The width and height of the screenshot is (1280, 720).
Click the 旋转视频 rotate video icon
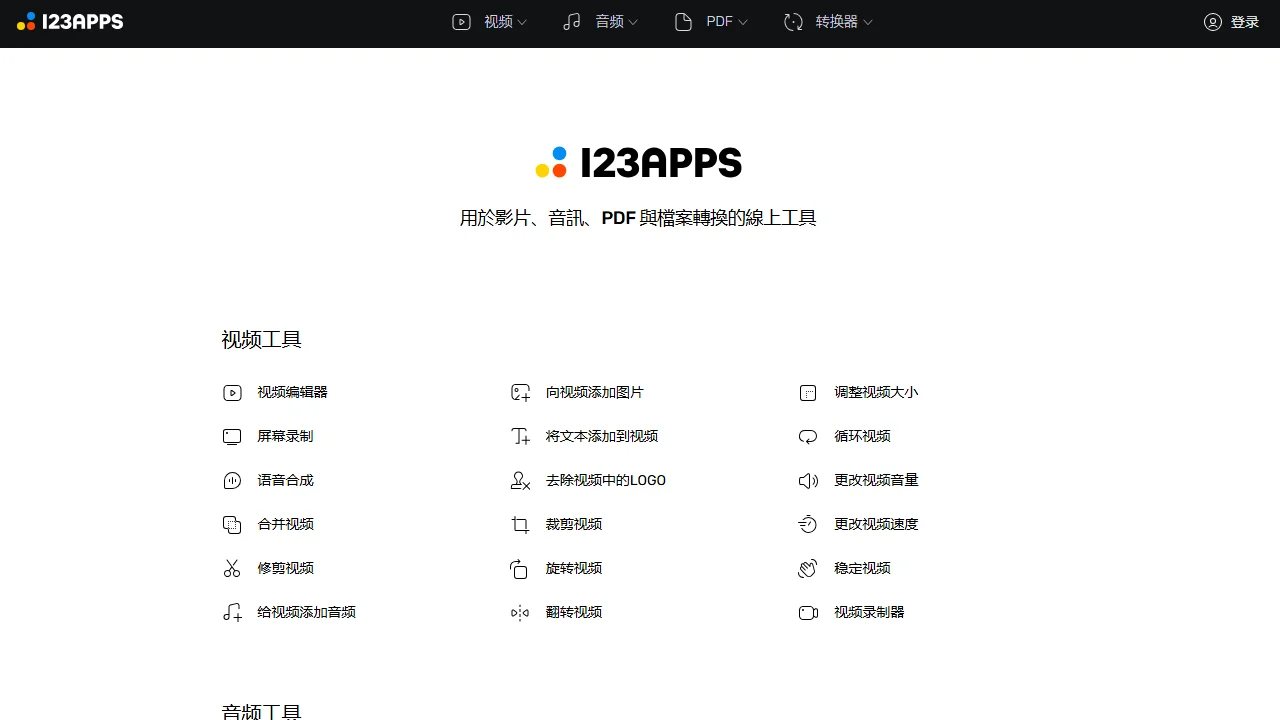click(x=520, y=568)
